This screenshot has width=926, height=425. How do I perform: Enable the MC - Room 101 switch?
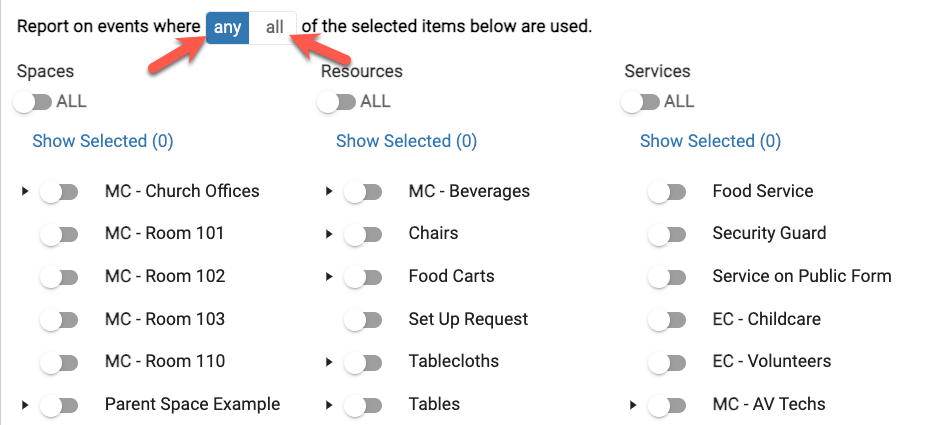coord(59,234)
